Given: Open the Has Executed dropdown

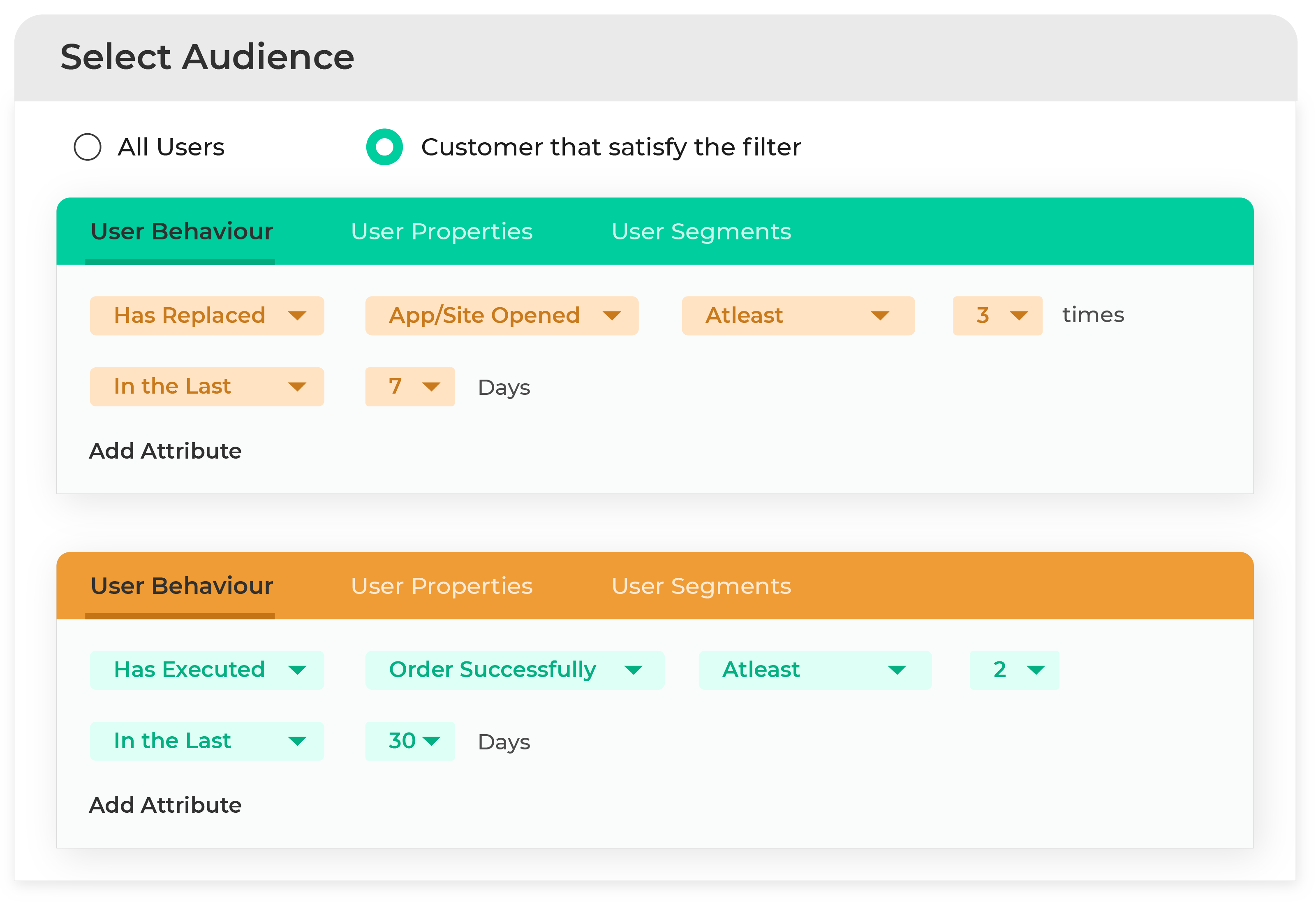Looking at the screenshot, I should point(206,670).
